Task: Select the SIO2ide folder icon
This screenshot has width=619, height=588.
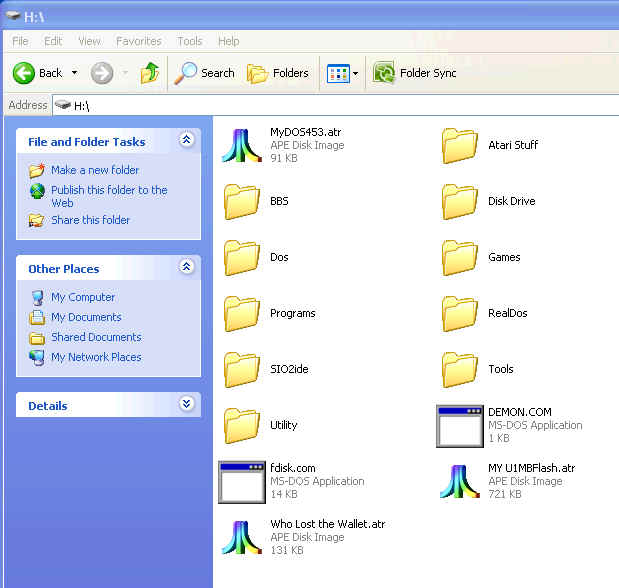Action: pos(241,370)
